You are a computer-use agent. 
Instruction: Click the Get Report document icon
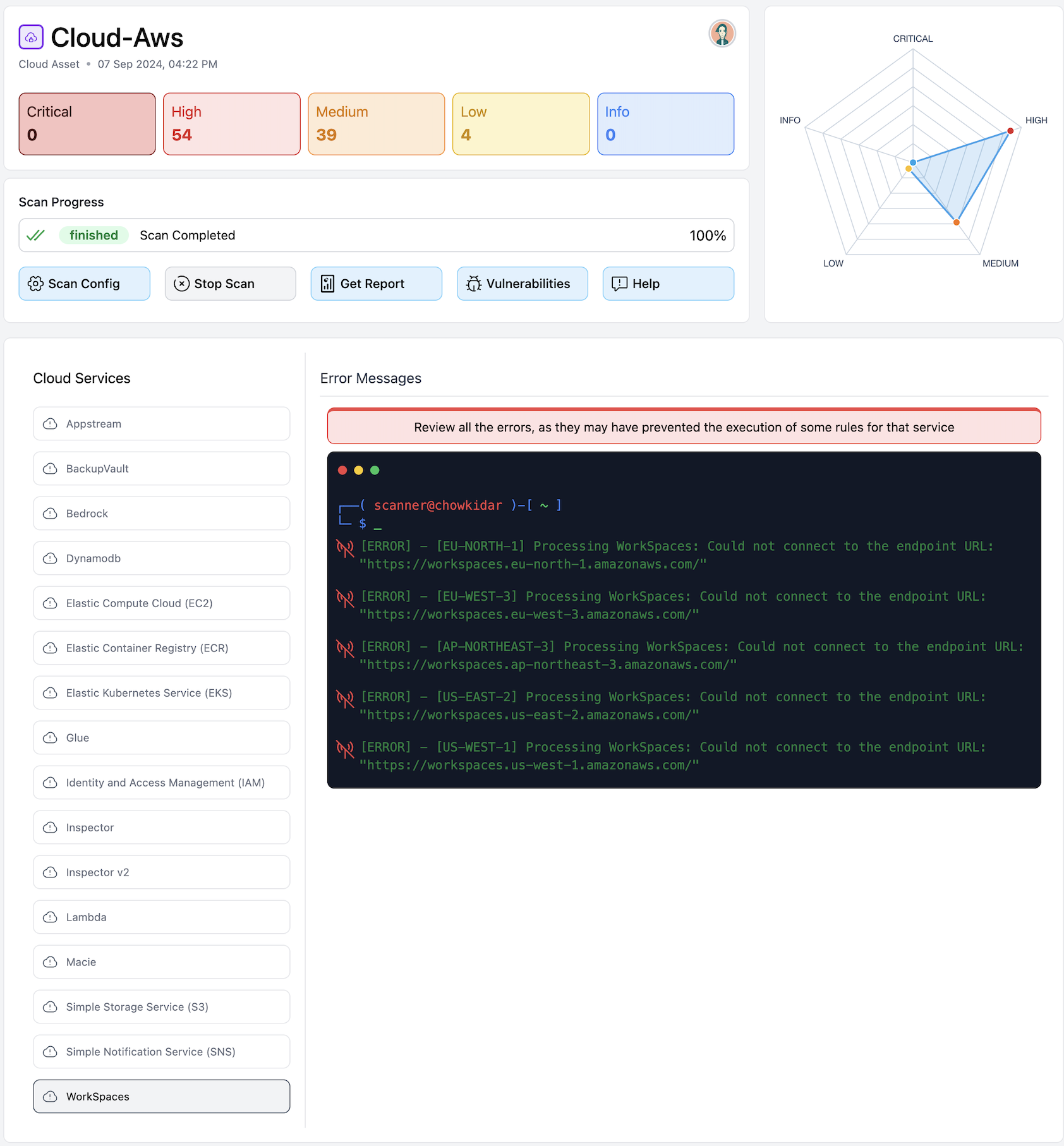pyautogui.click(x=327, y=284)
